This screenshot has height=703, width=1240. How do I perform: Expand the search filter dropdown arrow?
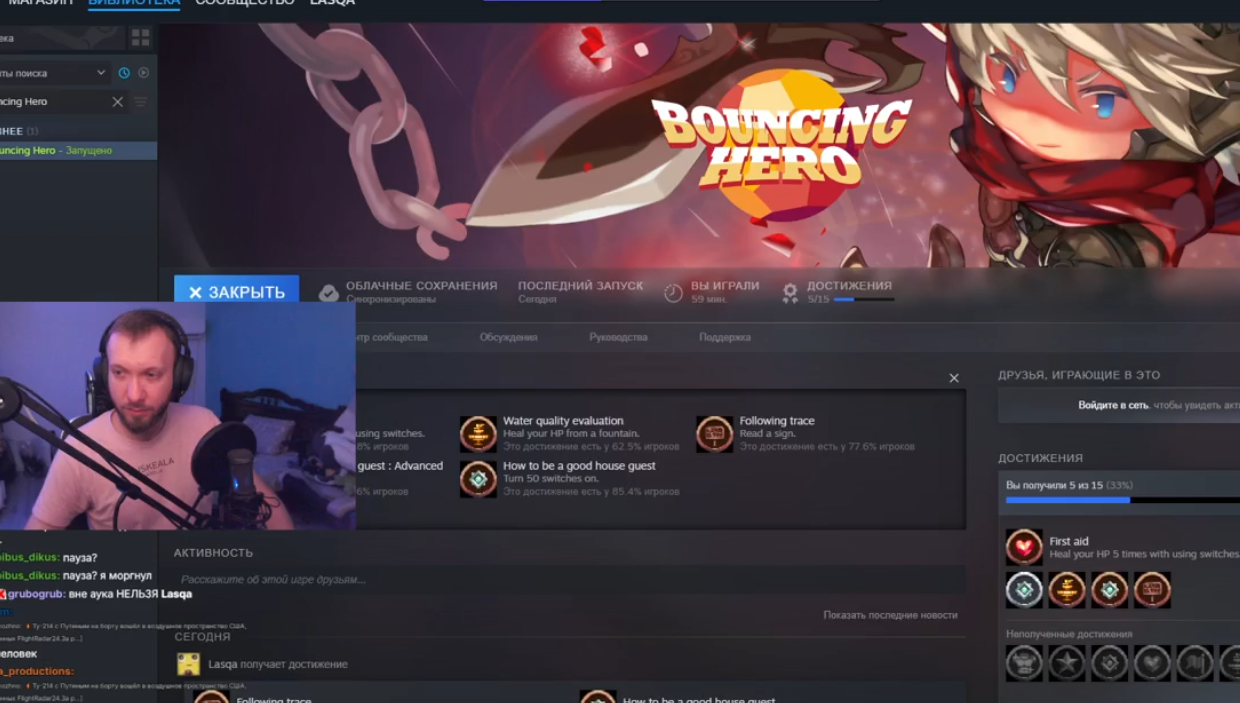[x=101, y=73]
